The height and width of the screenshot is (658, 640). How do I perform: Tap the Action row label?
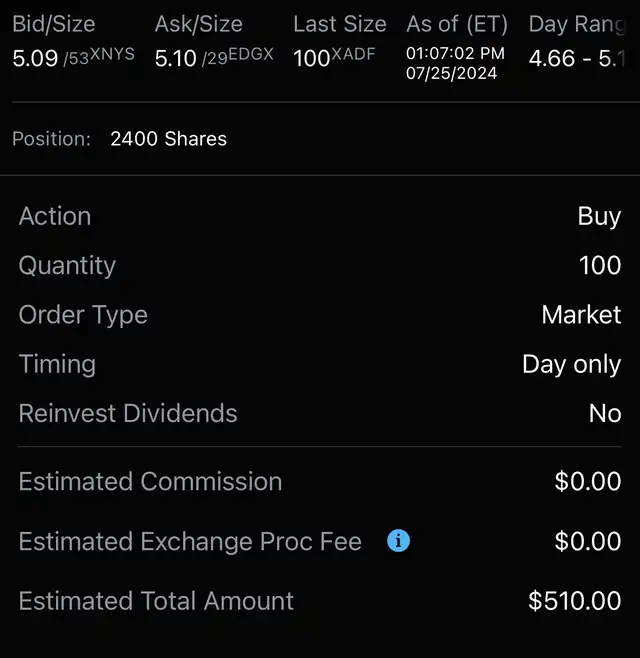(55, 216)
